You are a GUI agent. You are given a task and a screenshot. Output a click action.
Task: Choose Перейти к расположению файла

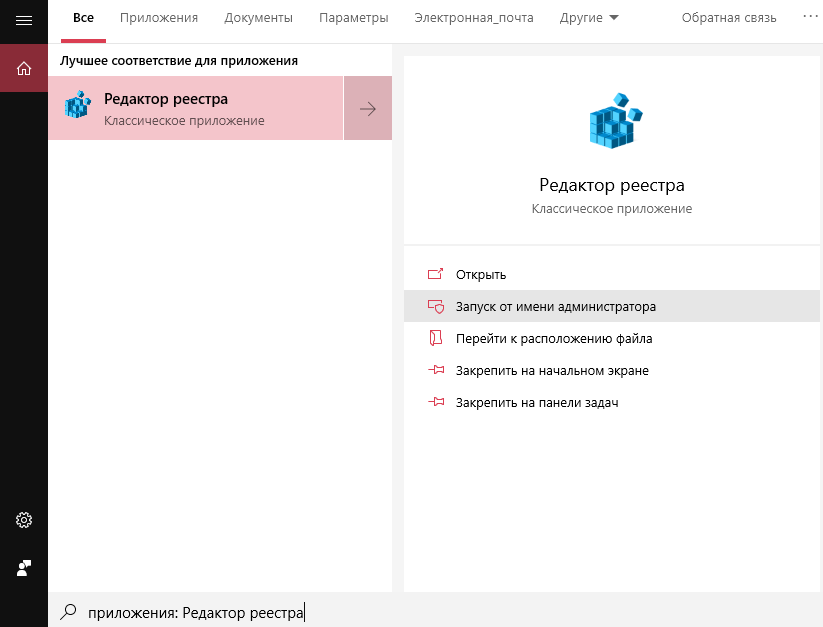point(554,339)
